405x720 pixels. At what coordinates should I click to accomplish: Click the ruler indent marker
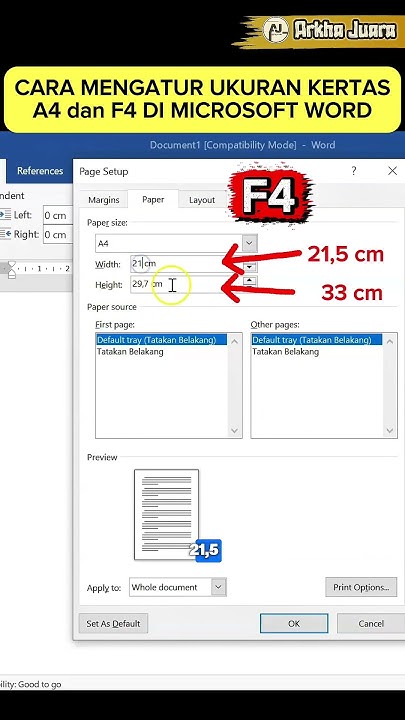point(11,270)
